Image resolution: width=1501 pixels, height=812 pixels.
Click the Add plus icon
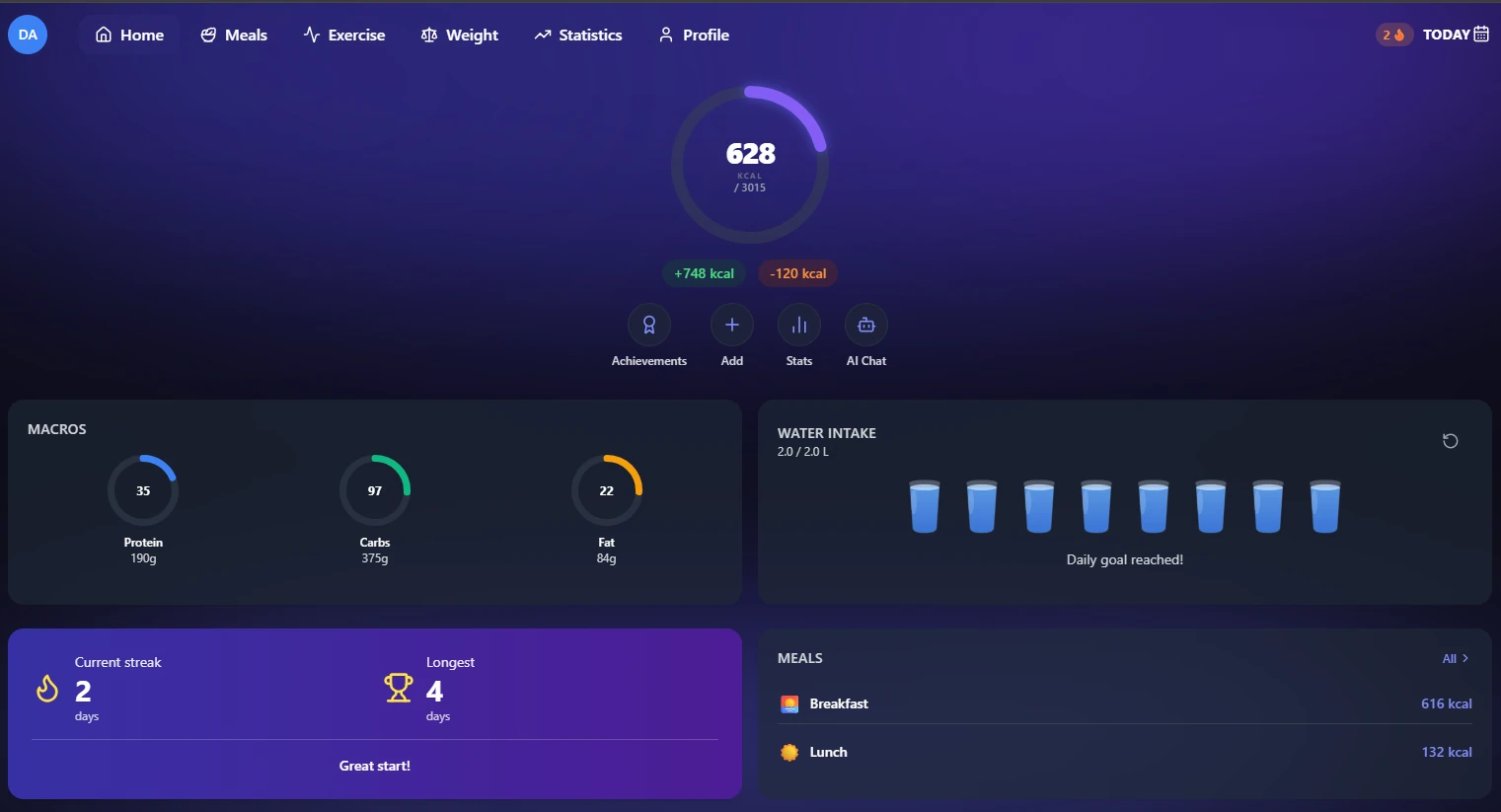(732, 325)
